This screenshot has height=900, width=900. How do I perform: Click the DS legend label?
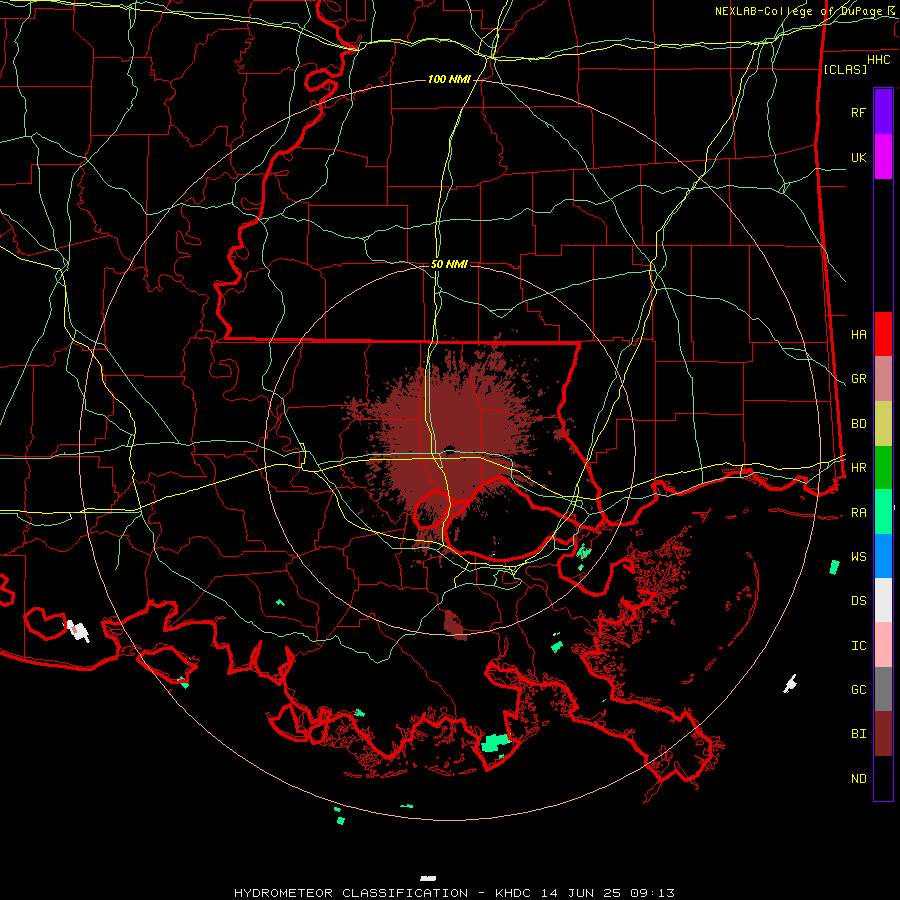tap(858, 601)
